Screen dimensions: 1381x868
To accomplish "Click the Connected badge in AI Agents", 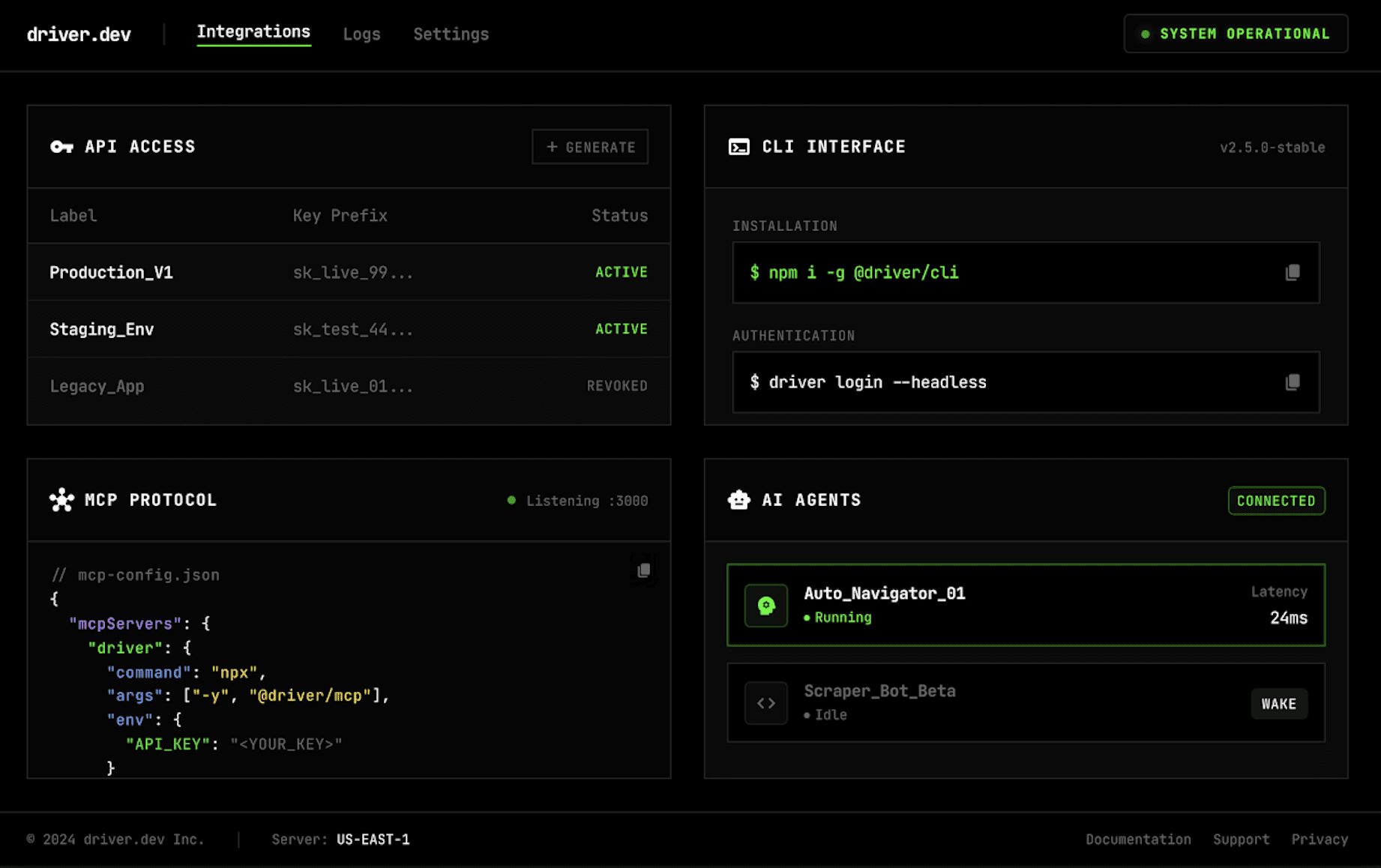I will coord(1276,501).
